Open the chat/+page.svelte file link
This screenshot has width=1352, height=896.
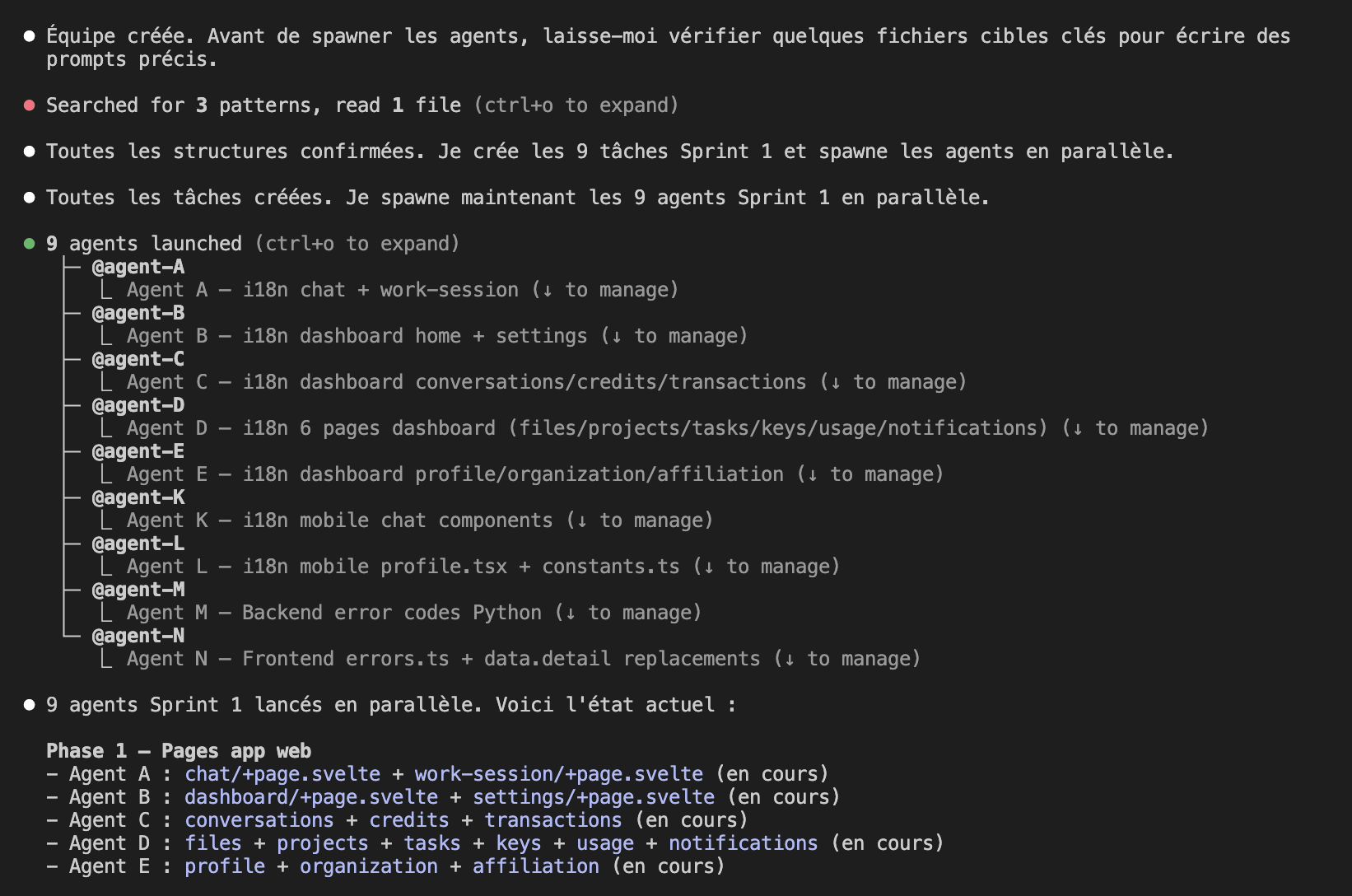tap(282, 774)
